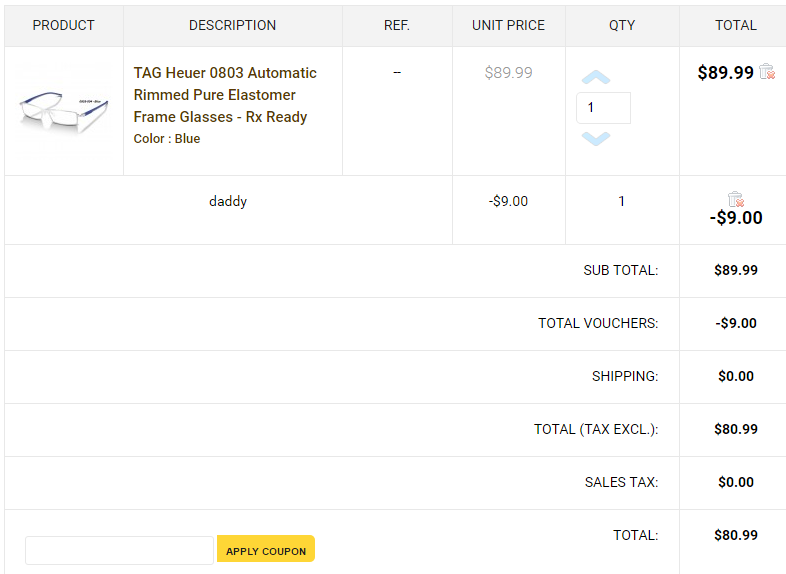Click the blue glasses product thumbnail
The image size is (786, 574).
click(63, 111)
